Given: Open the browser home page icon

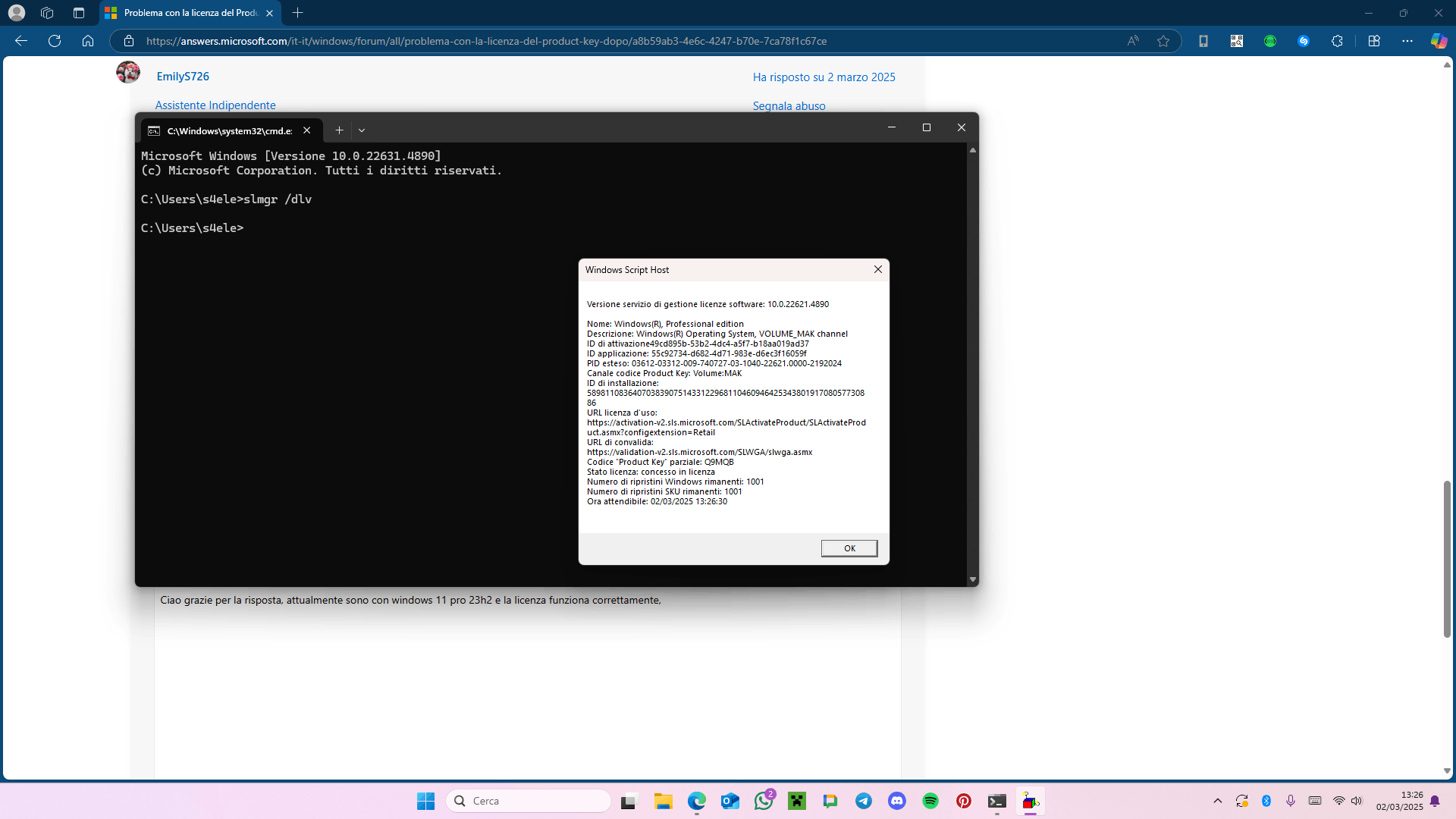Looking at the screenshot, I should pyautogui.click(x=88, y=41).
